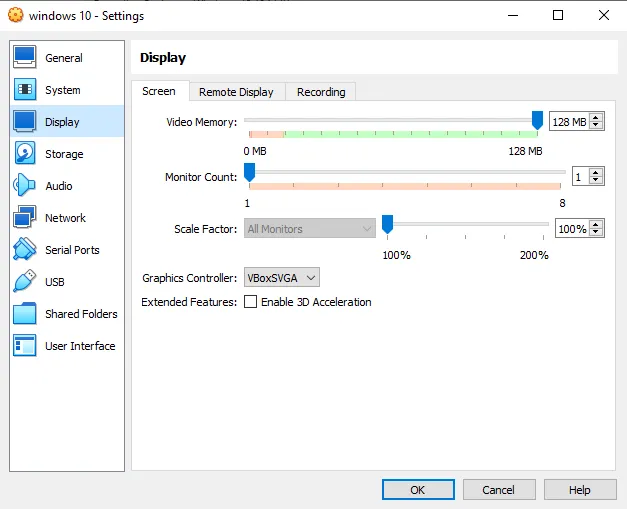
Task: Click the Monitor Count value field
Action: (x=581, y=176)
